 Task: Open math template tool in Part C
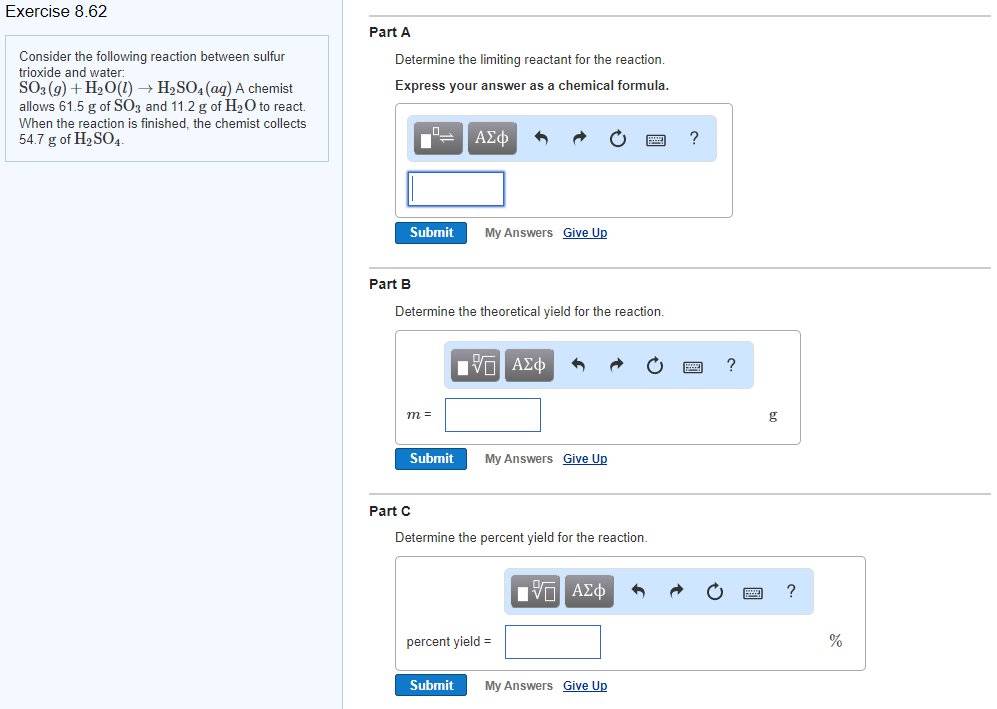click(535, 591)
